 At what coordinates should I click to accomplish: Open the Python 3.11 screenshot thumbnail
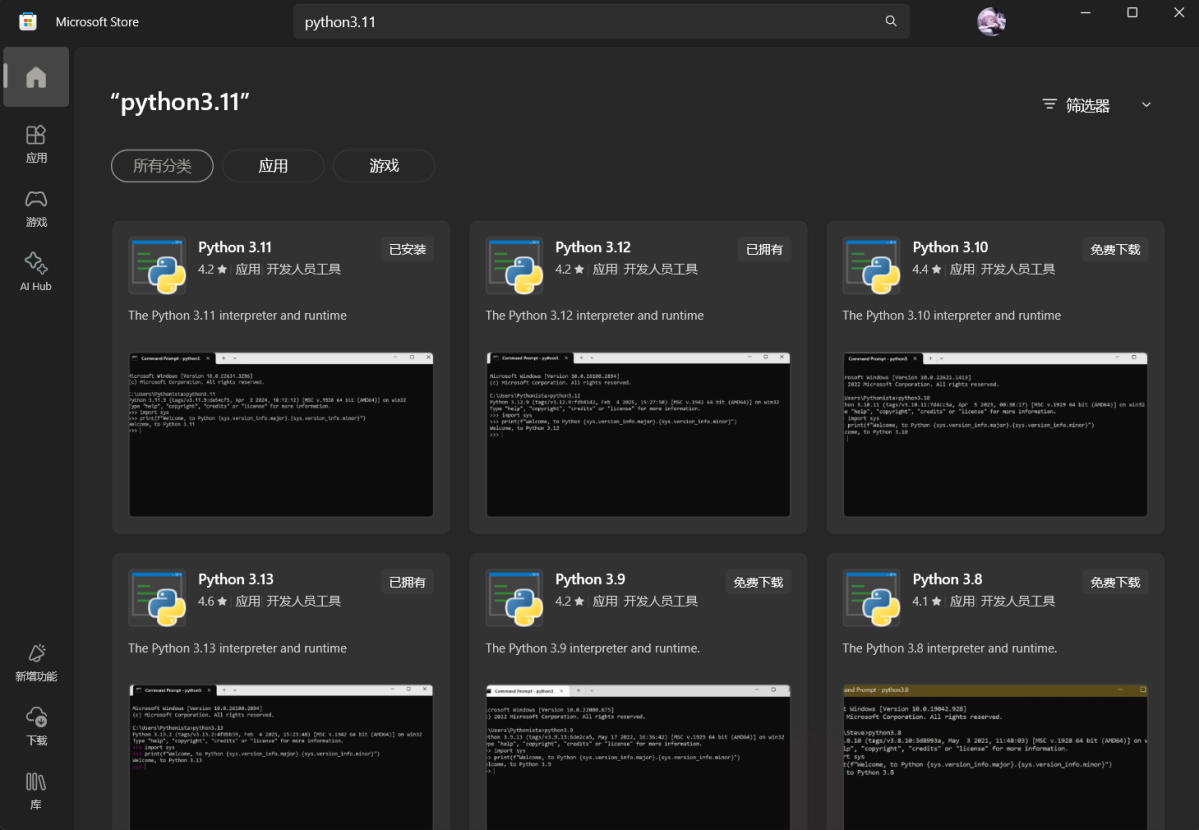(x=281, y=434)
